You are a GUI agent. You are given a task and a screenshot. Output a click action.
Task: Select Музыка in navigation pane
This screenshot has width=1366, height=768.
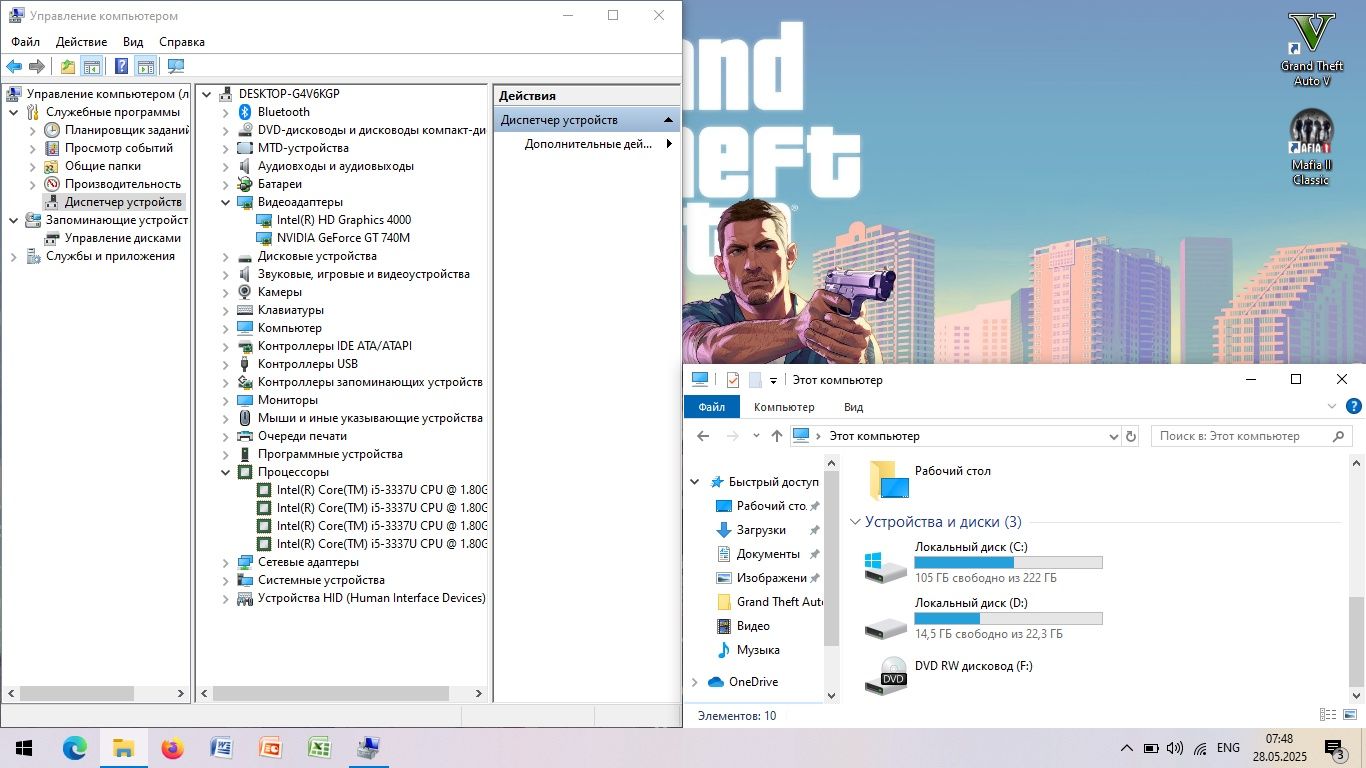pos(758,650)
